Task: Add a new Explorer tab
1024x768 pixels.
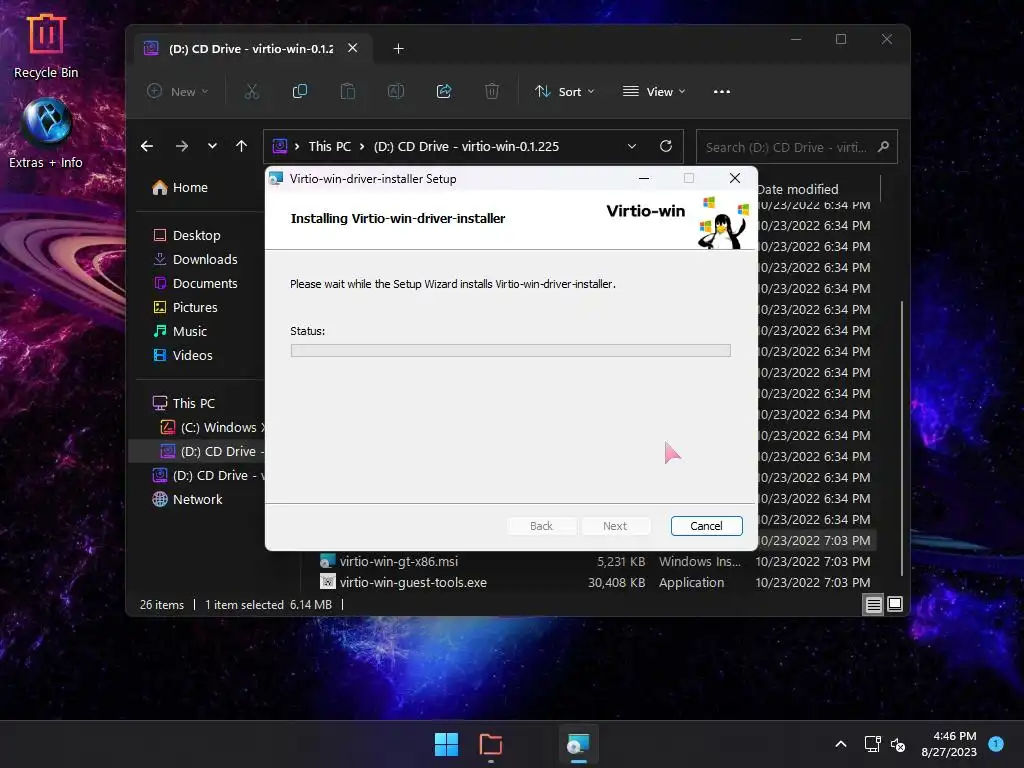Action: pos(398,49)
